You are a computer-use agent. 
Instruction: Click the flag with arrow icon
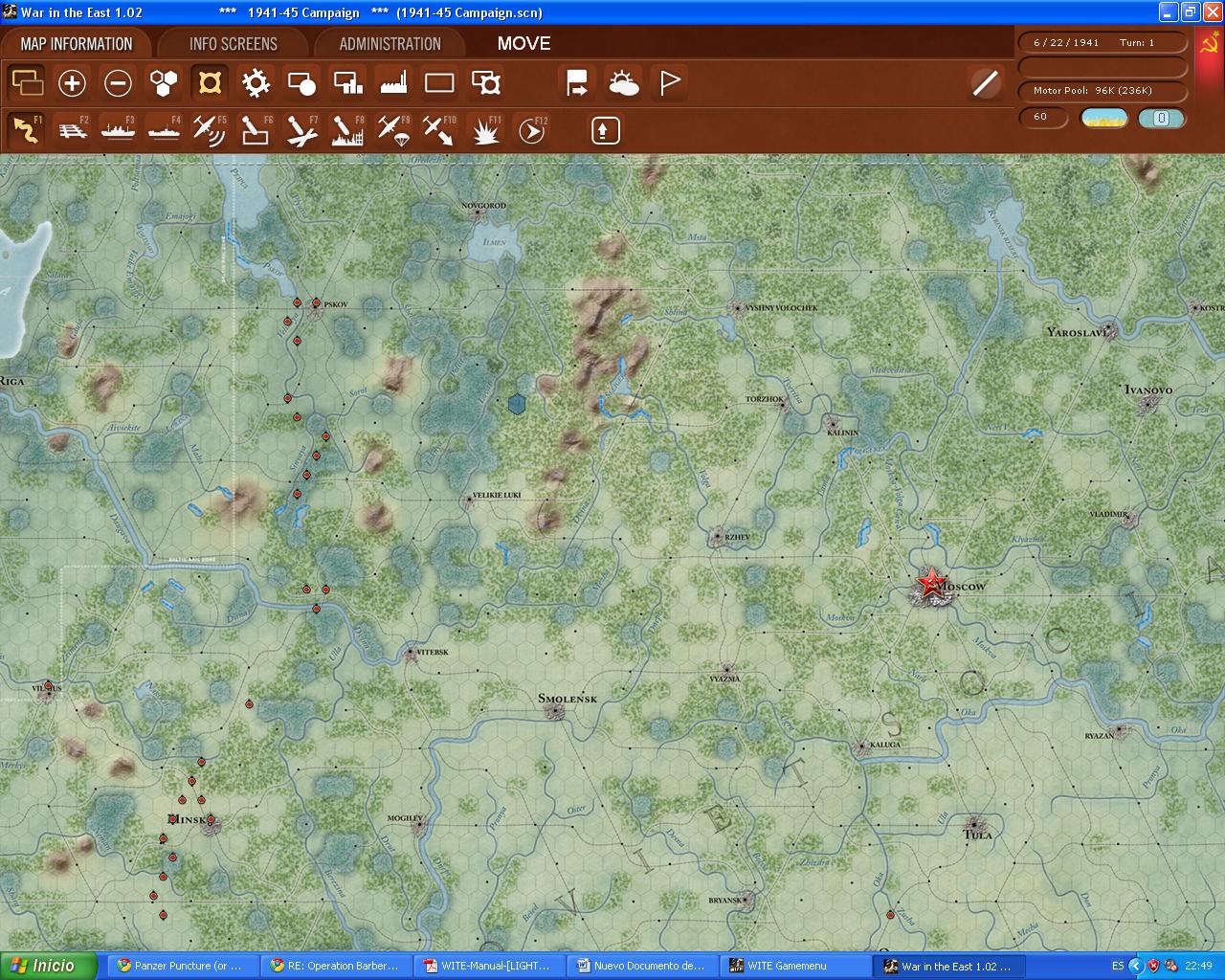click(577, 83)
